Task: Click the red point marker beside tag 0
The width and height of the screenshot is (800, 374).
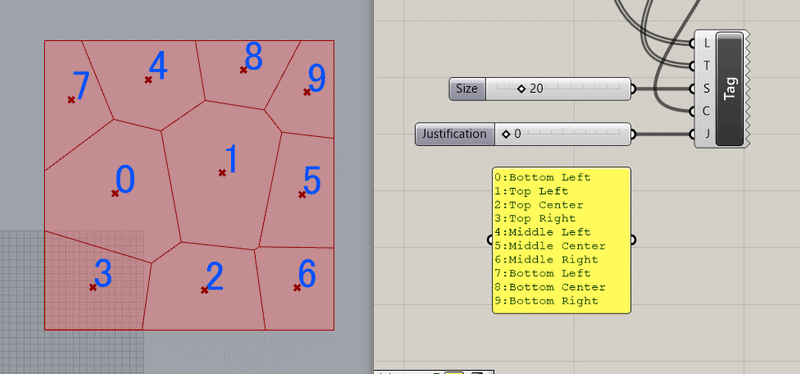Action: [x=115, y=193]
